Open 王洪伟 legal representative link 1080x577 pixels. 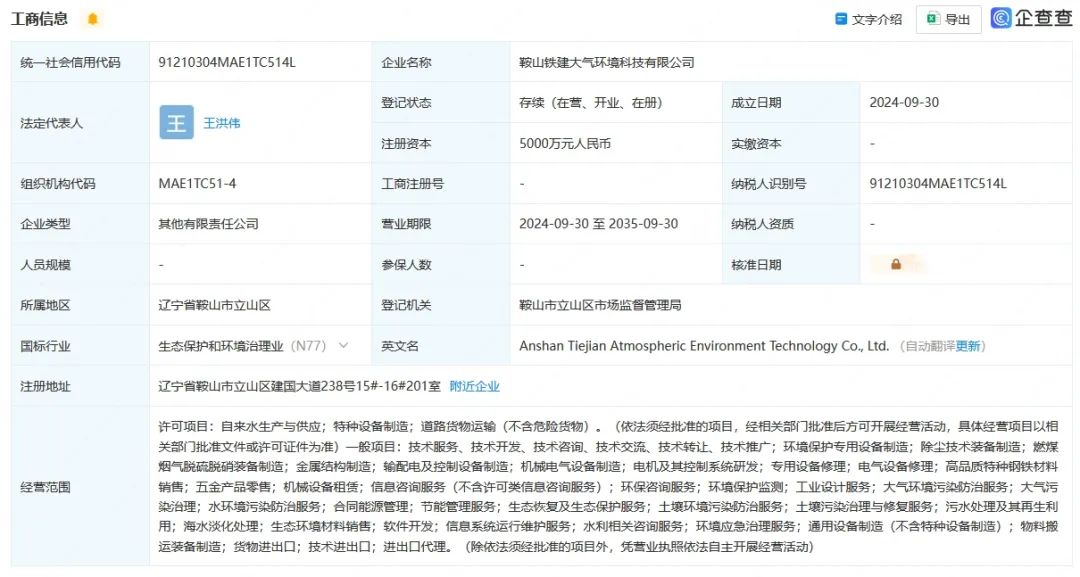tap(222, 123)
